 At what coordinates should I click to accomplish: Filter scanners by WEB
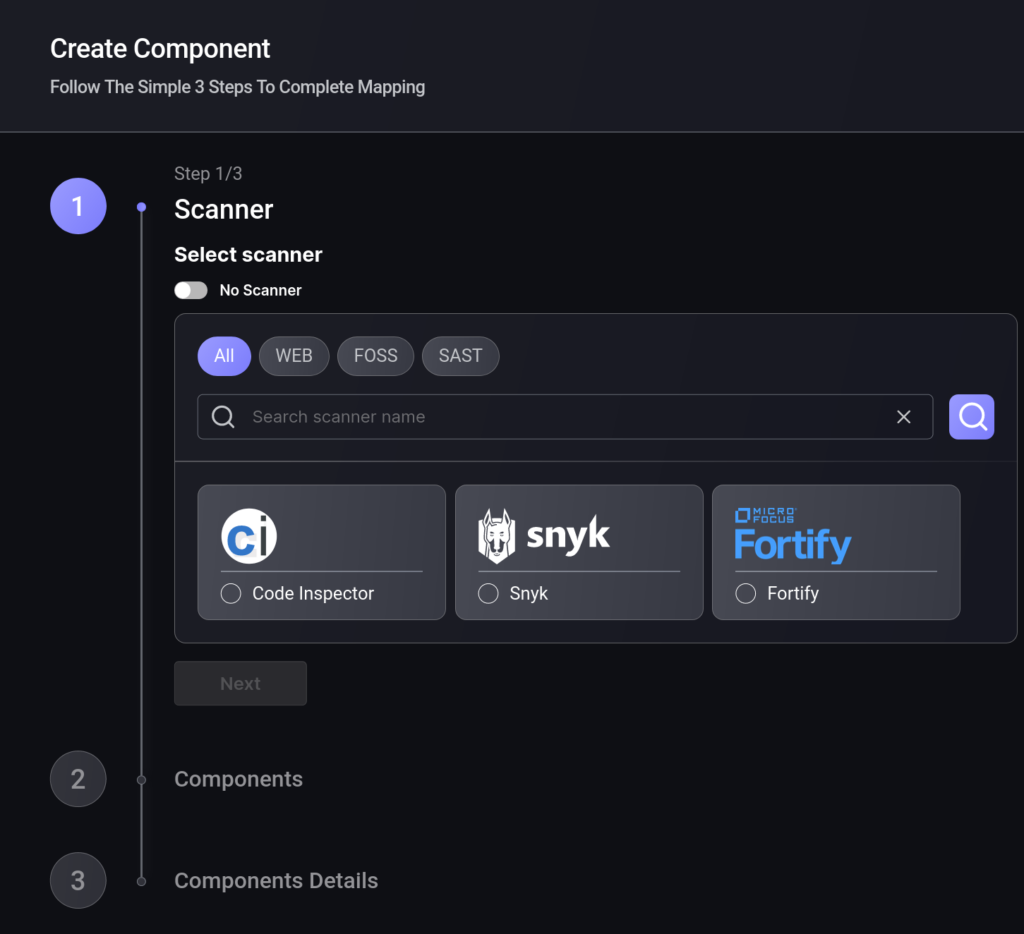(x=294, y=356)
